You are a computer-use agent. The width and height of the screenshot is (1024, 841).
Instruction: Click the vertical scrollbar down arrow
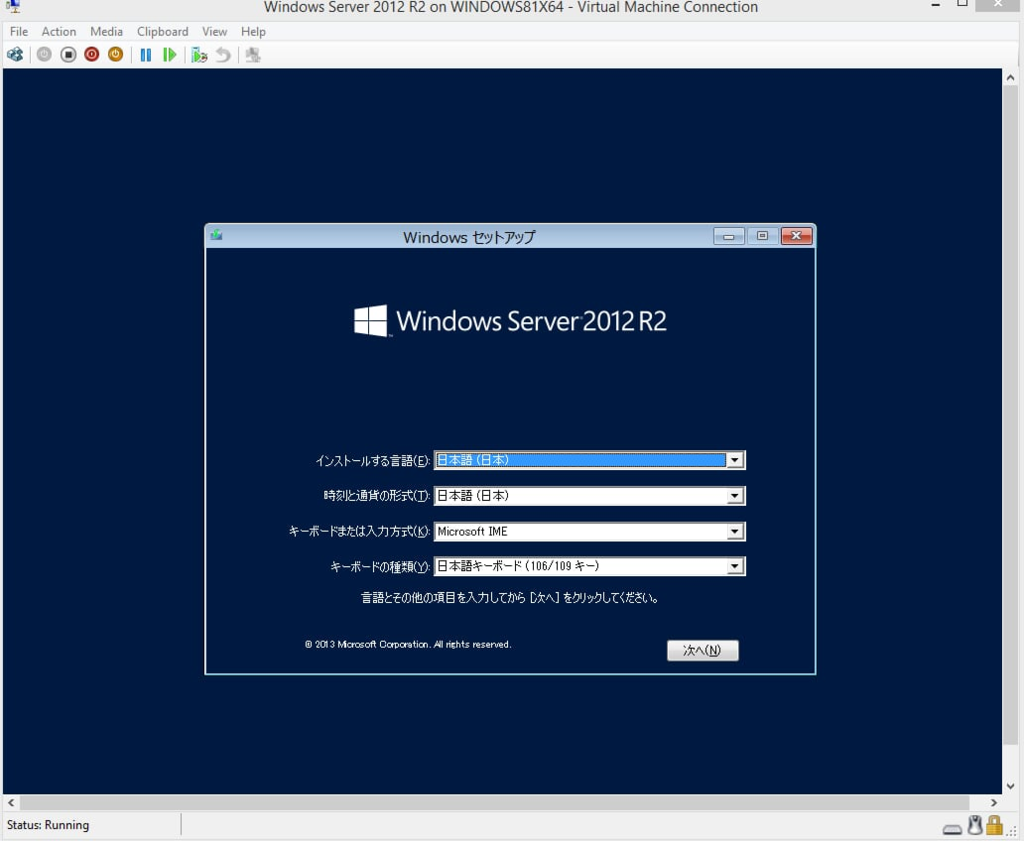pos(1010,786)
